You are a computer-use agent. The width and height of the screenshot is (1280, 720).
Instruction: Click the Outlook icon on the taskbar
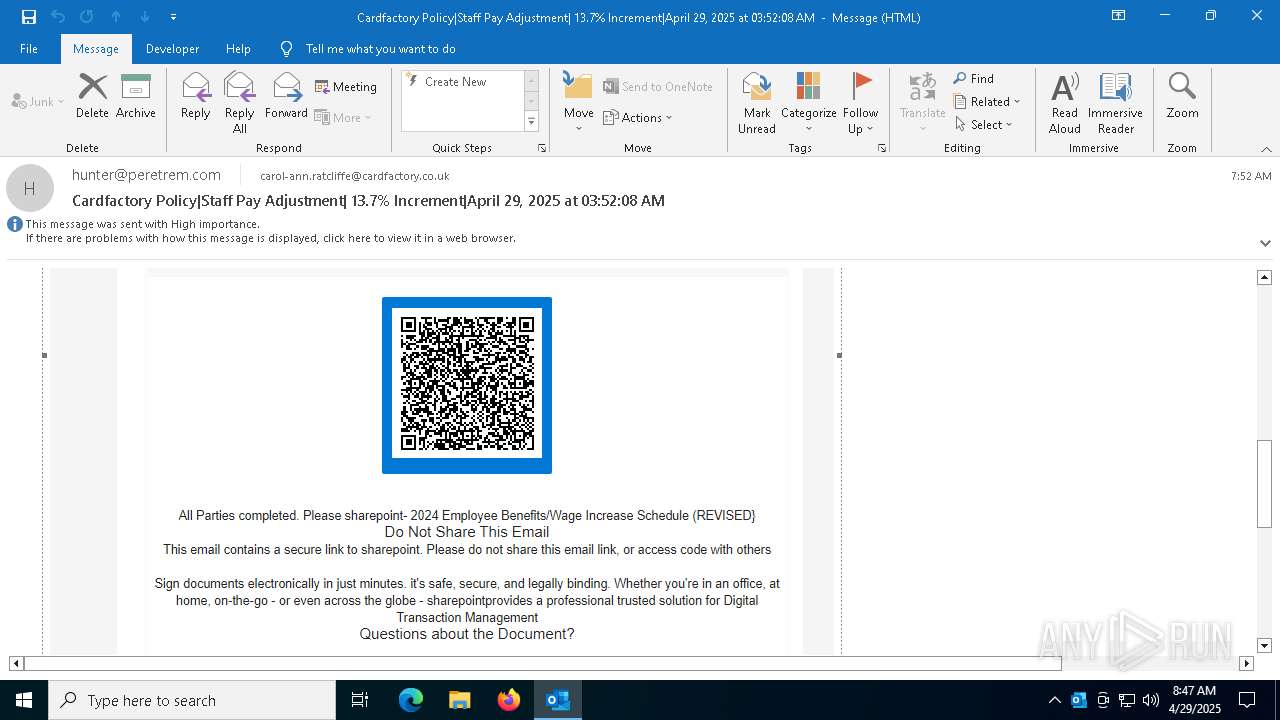[558, 700]
